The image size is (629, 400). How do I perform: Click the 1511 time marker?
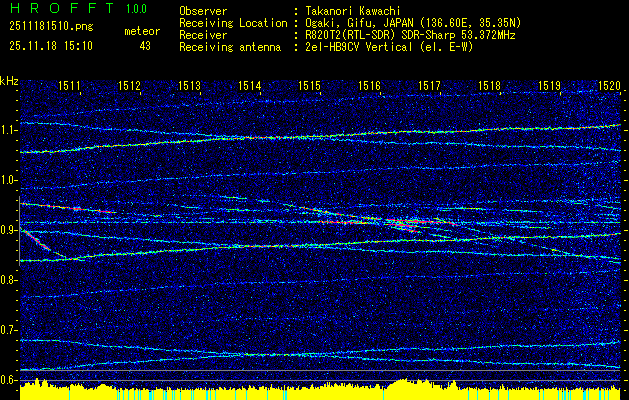coord(70,87)
